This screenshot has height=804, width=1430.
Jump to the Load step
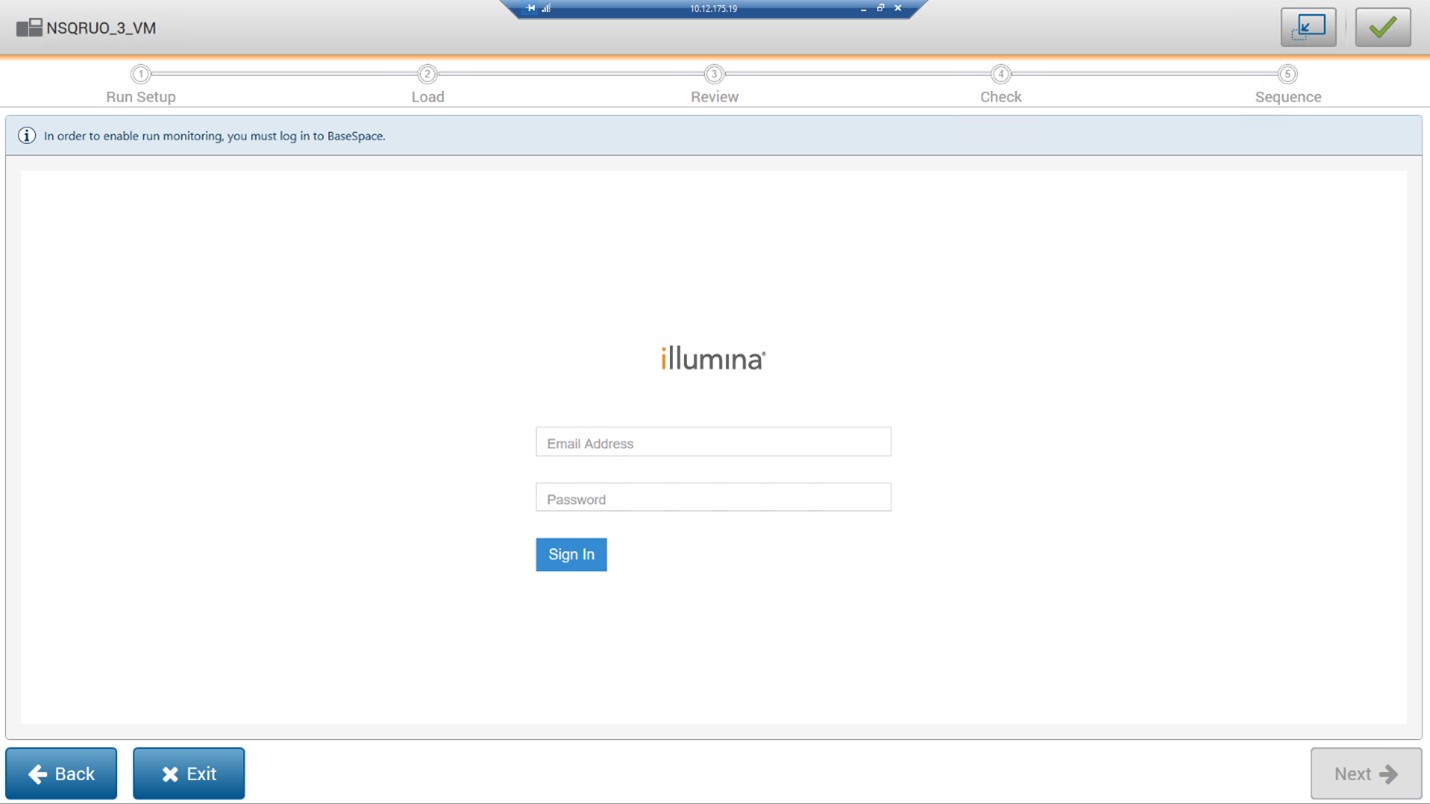427,74
